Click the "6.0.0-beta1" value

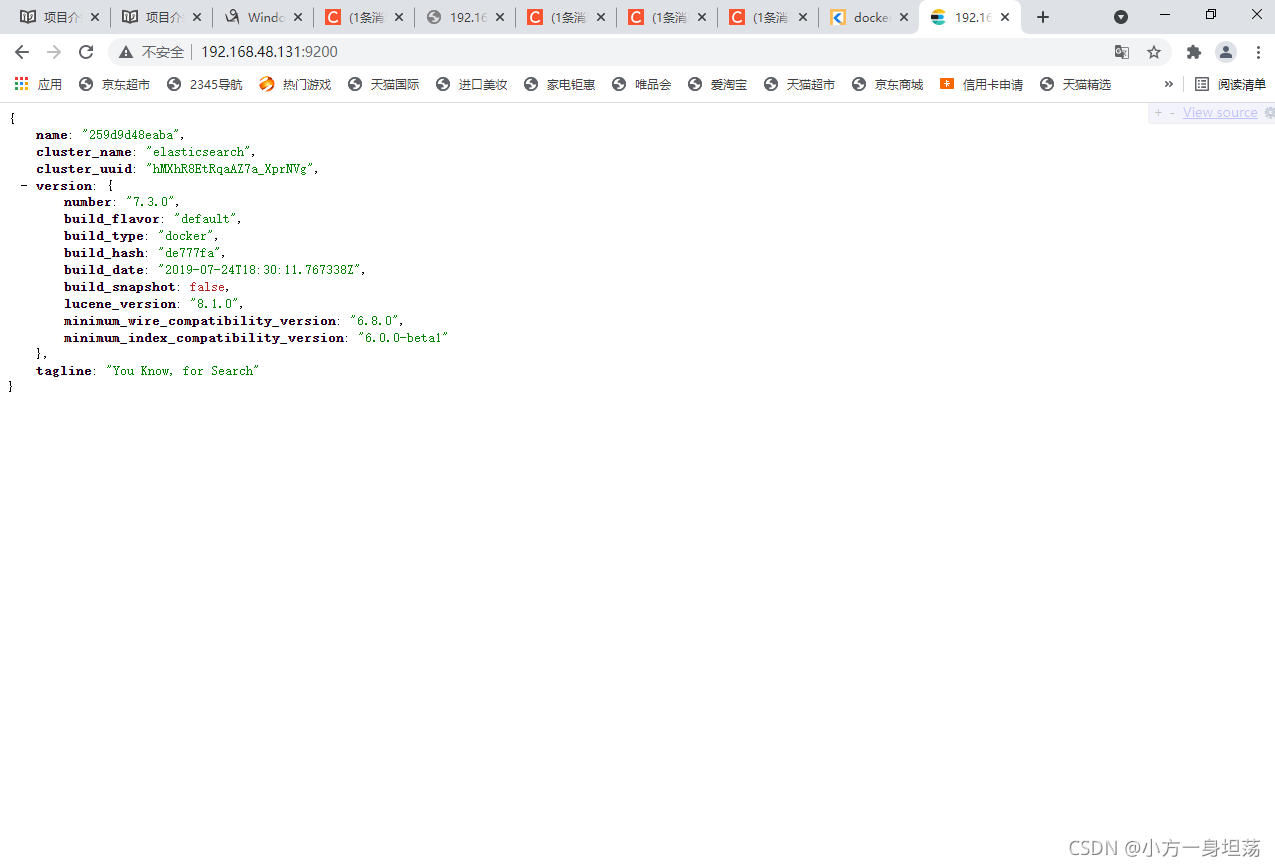click(x=403, y=338)
